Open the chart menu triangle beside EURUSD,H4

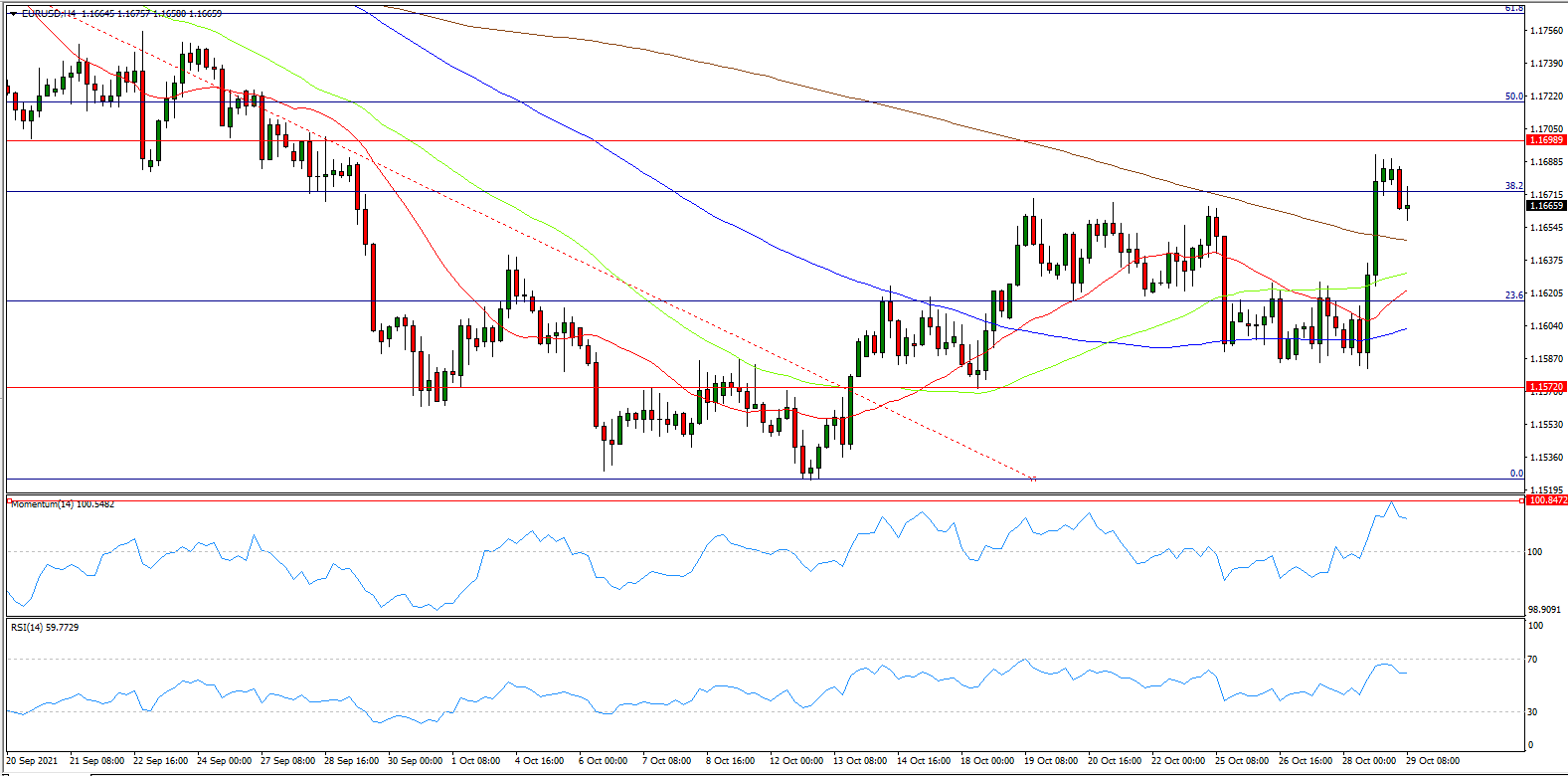[x=13, y=14]
